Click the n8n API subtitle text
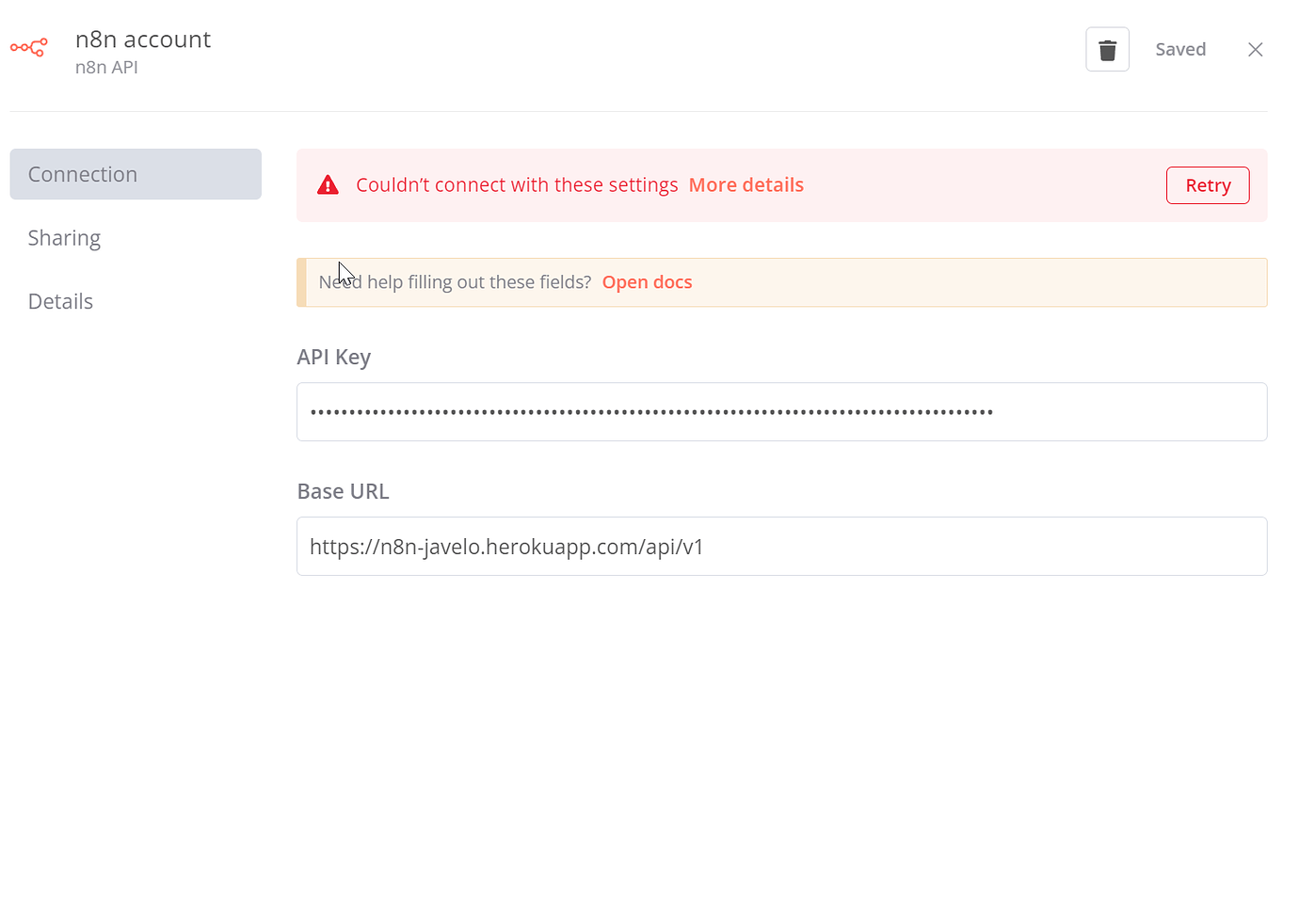The image size is (1299, 924). point(106,67)
